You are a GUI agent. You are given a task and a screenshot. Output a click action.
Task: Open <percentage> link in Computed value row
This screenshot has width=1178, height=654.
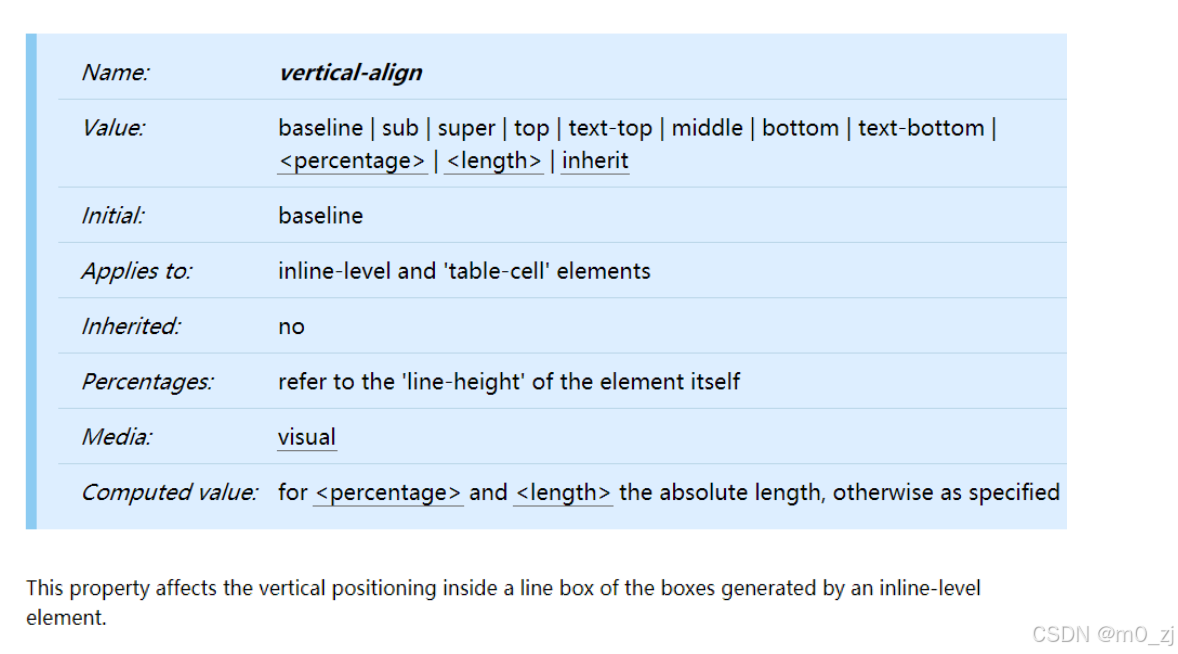tap(388, 493)
